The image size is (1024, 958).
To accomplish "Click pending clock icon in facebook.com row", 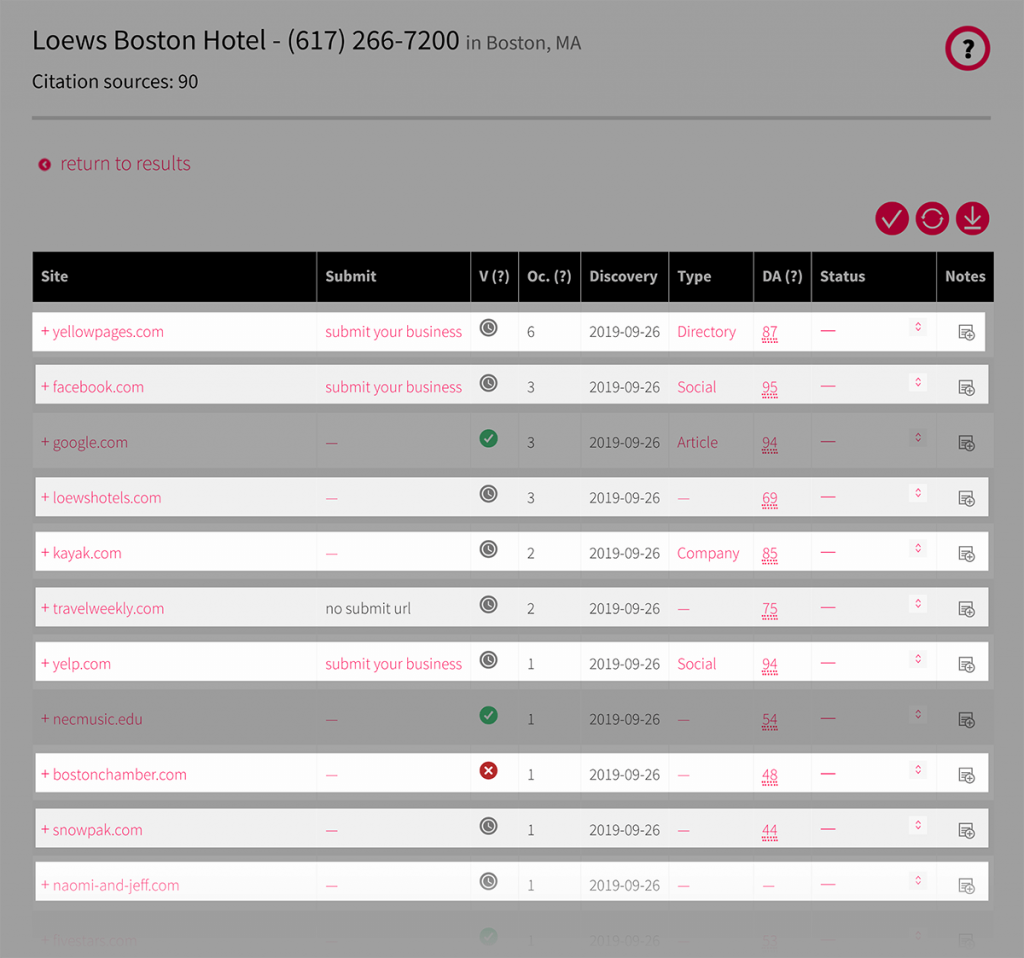I will click(488, 383).
